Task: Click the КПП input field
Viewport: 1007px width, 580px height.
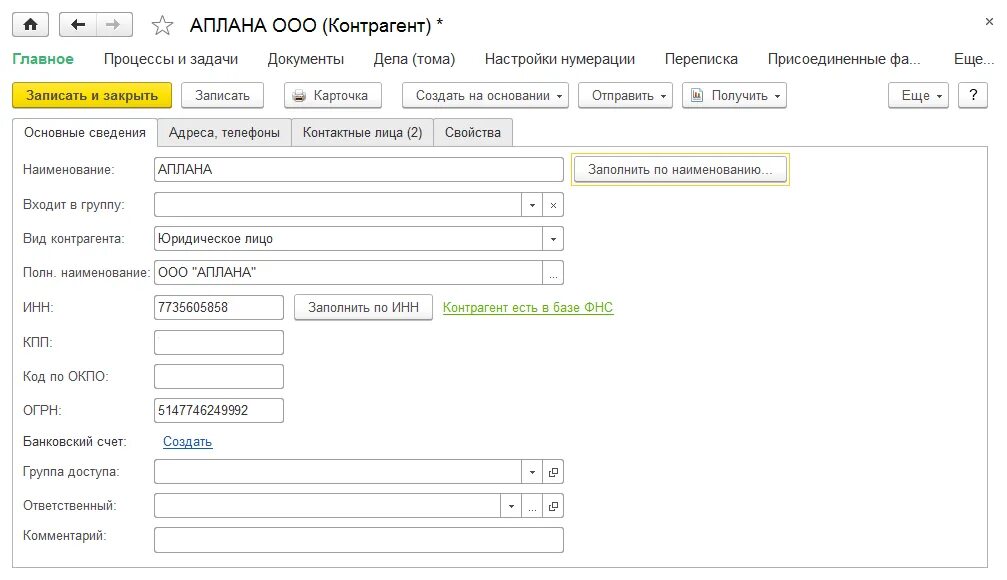Action: click(218, 342)
